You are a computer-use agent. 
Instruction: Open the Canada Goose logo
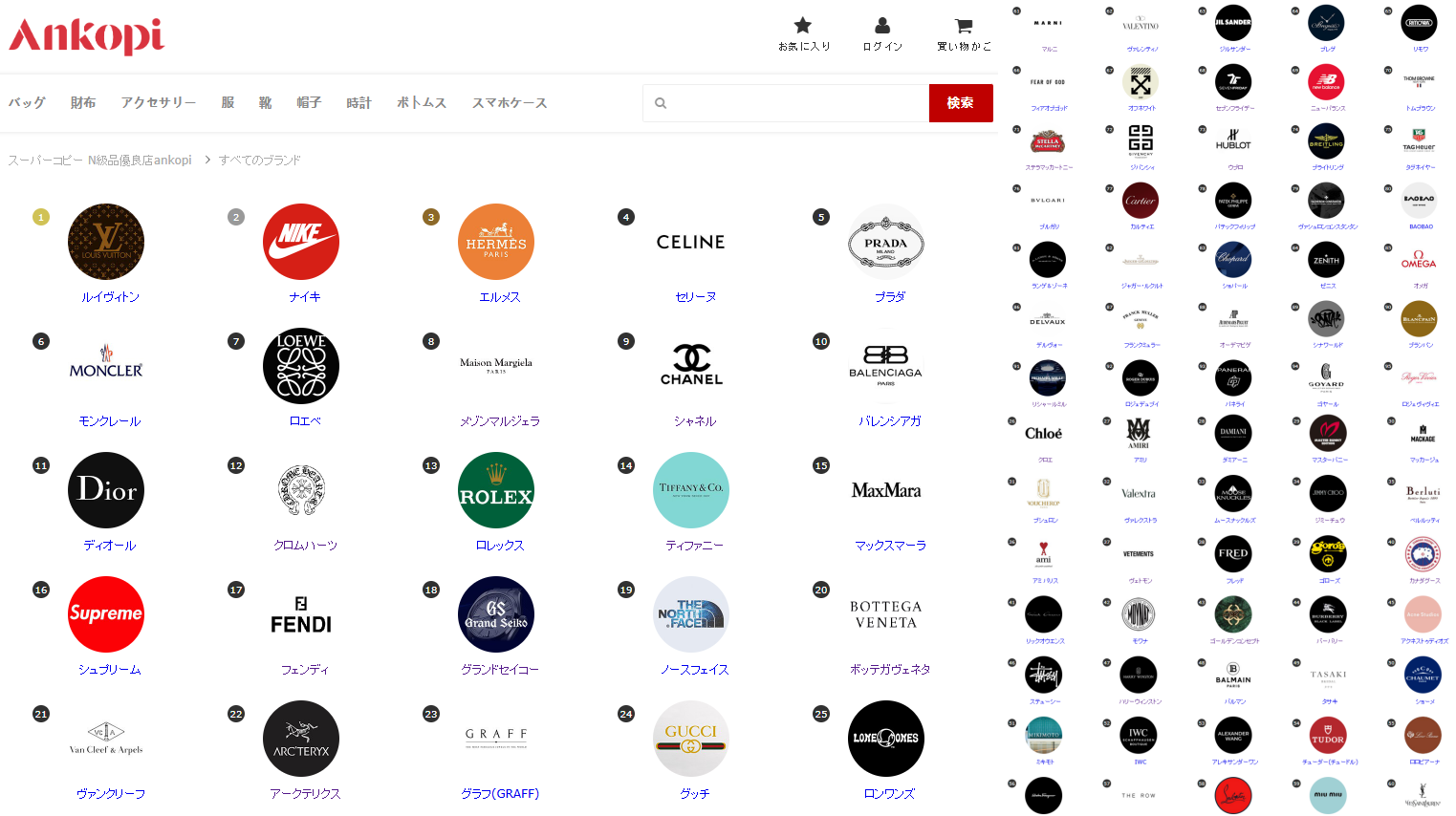1423,553
